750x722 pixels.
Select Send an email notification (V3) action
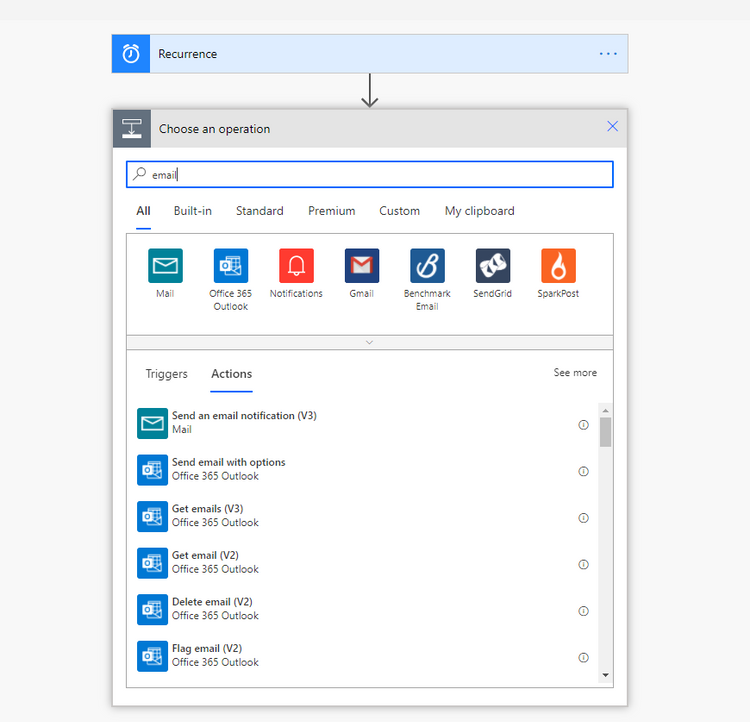[363, 423]
